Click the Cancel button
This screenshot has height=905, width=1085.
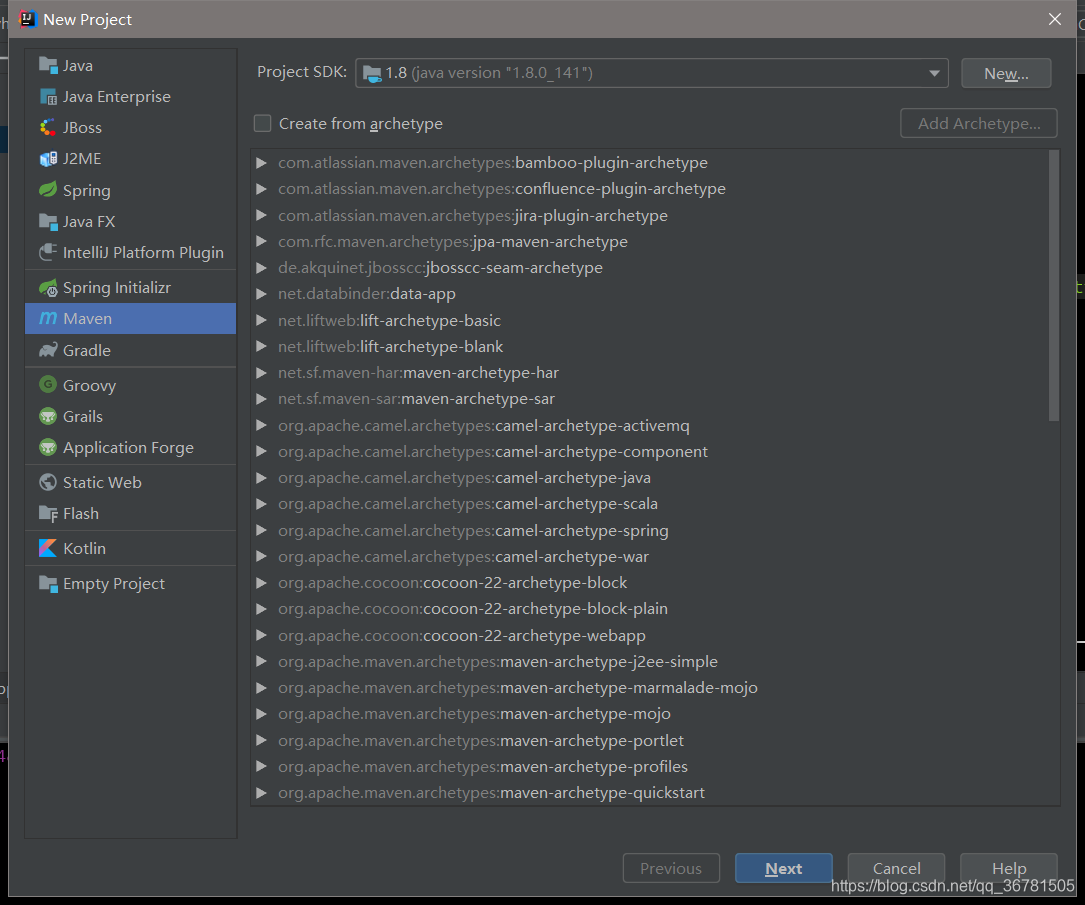click(896, 868)
